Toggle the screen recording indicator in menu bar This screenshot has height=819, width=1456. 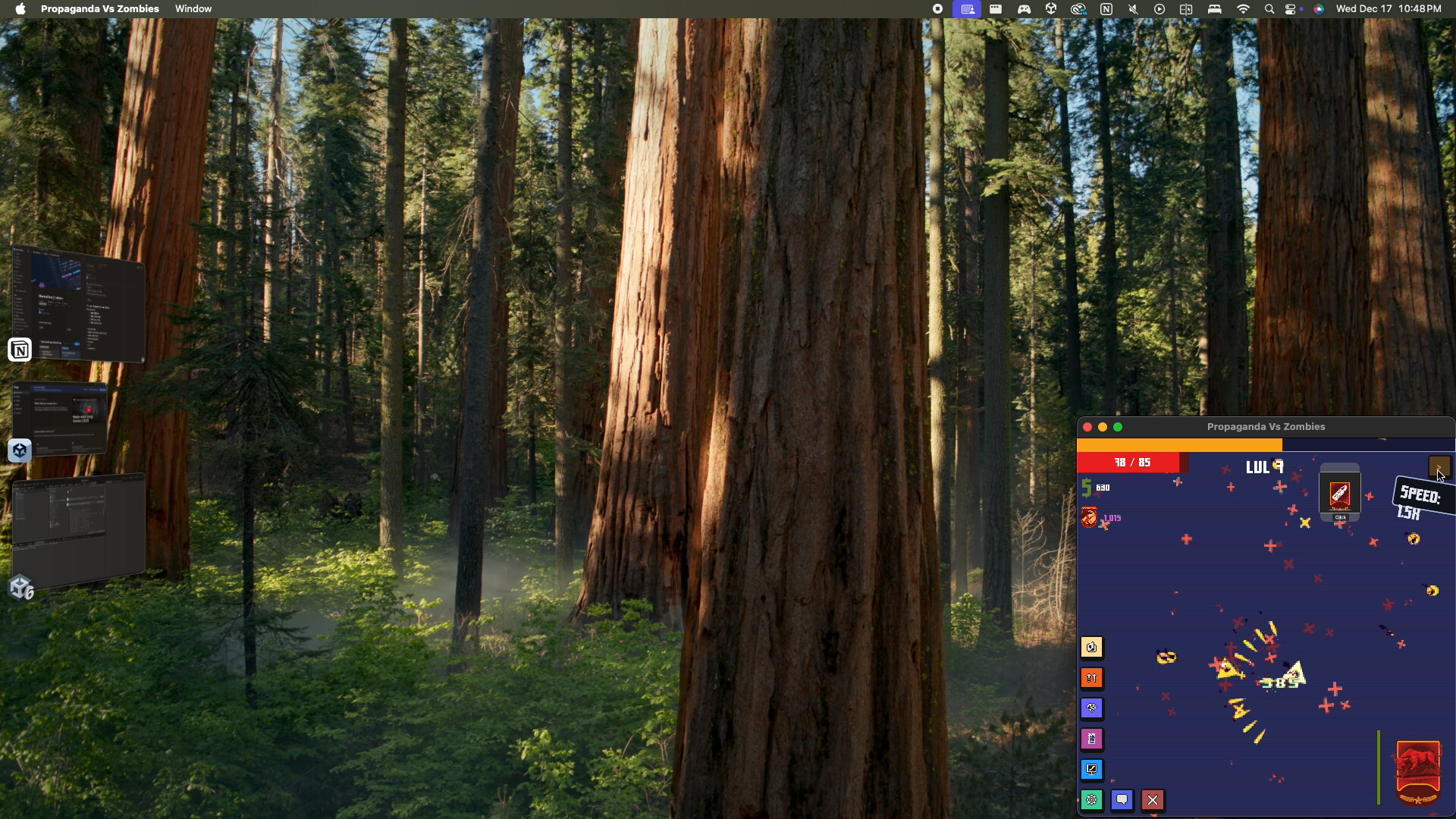point(937,9)
